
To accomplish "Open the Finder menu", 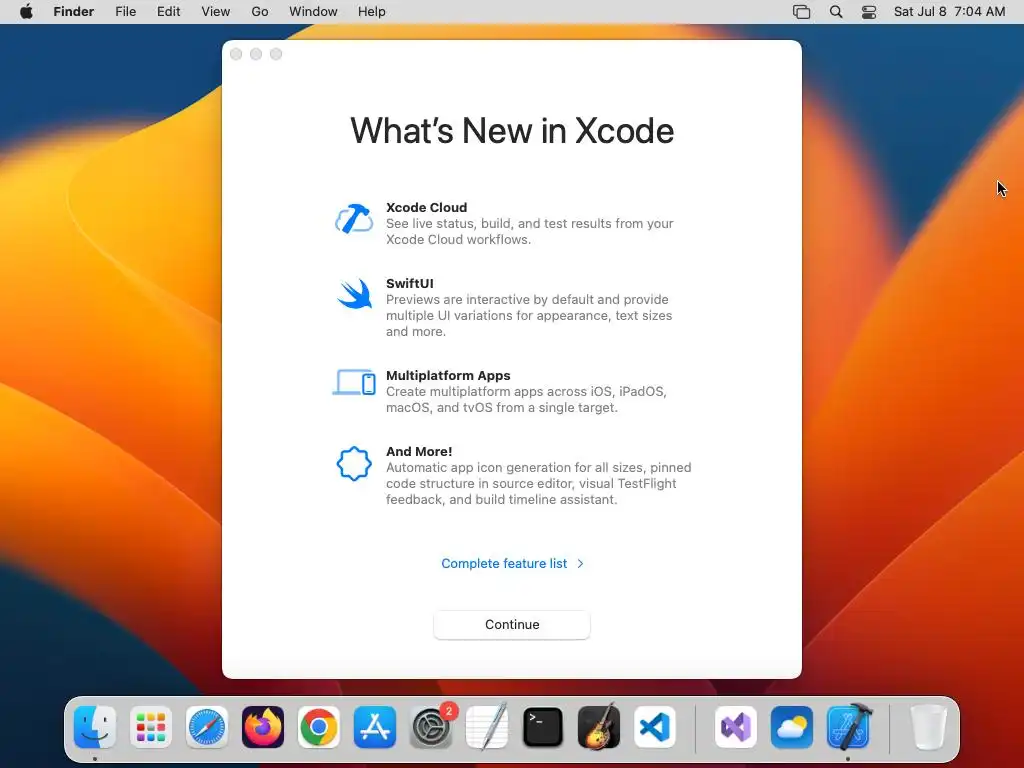I will point(74,12).
